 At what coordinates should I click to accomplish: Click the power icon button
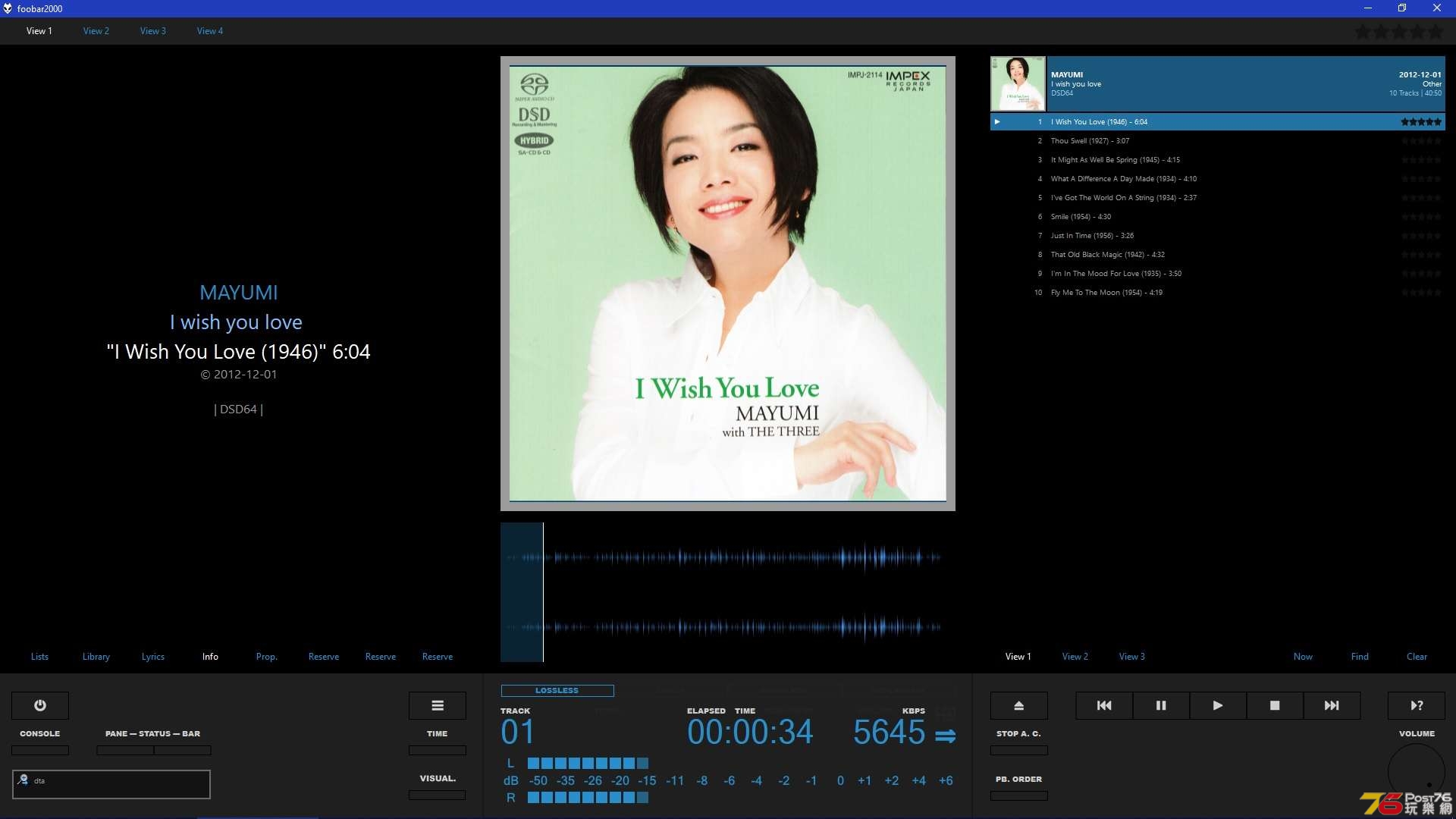tap(40, 705)
